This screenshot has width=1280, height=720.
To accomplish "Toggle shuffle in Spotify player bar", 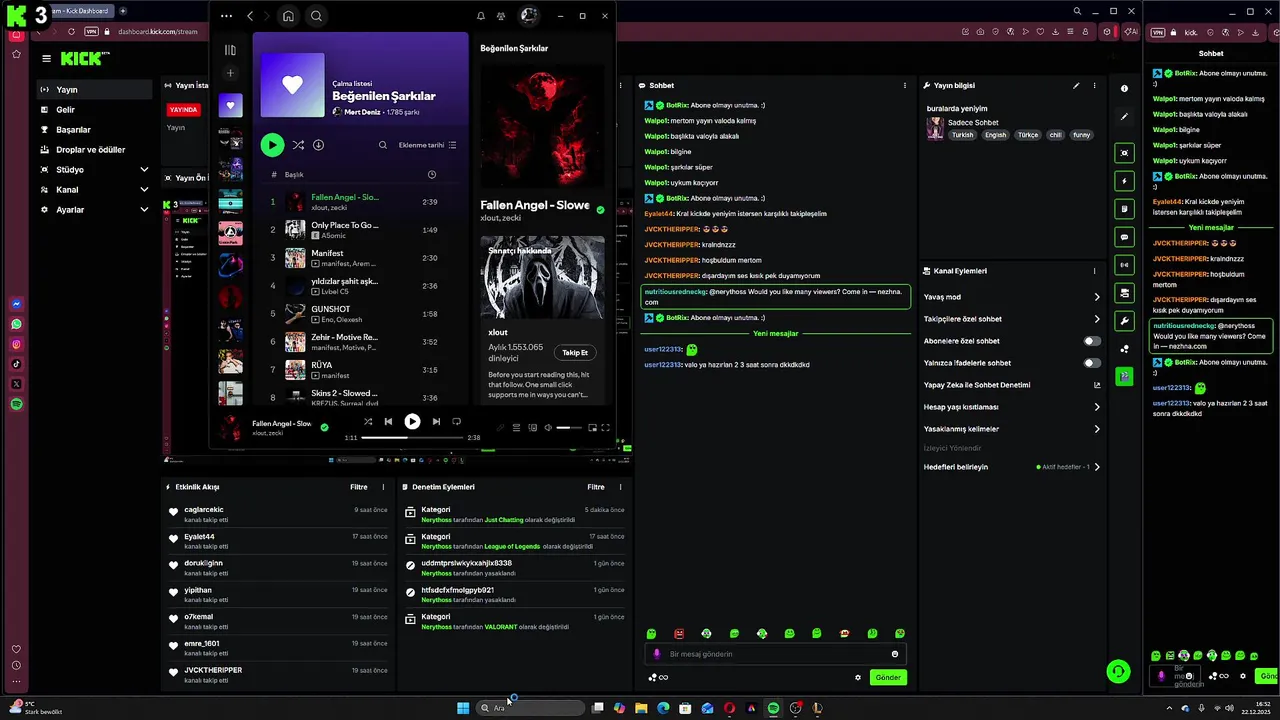I will 368,422.
